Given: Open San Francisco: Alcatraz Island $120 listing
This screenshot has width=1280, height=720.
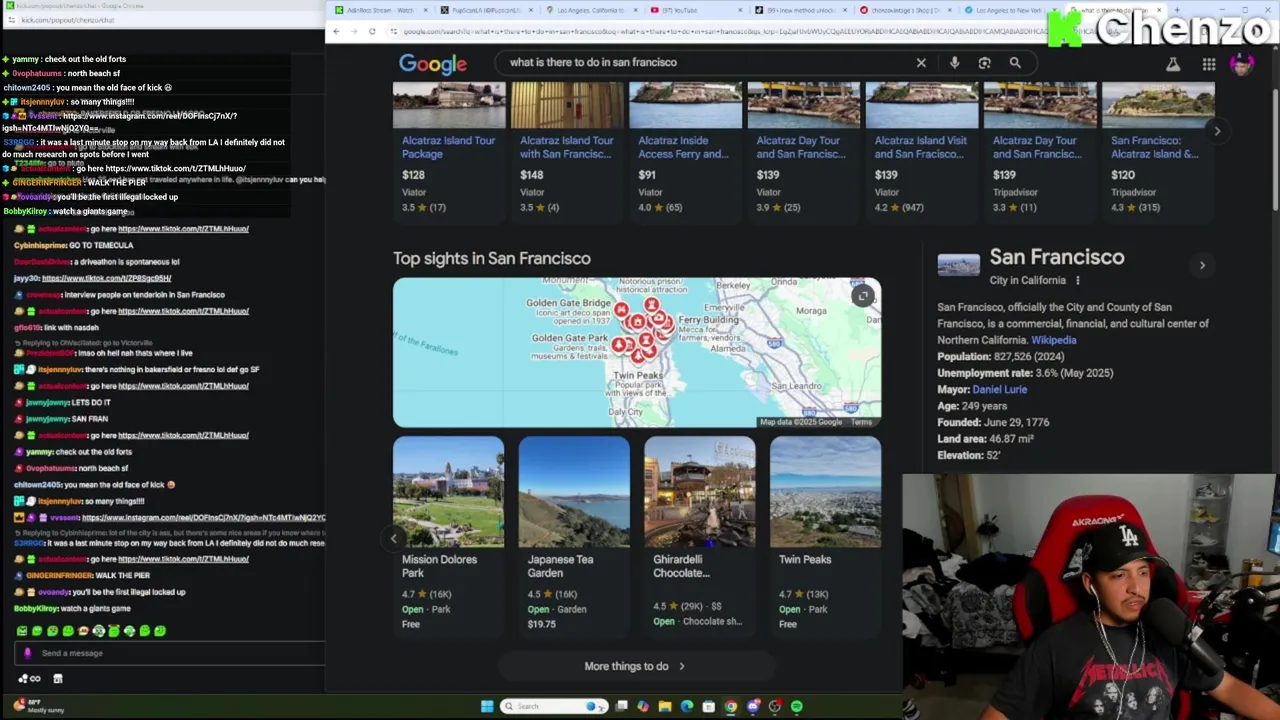Looking at the screenshot, I should [1156, 147].
